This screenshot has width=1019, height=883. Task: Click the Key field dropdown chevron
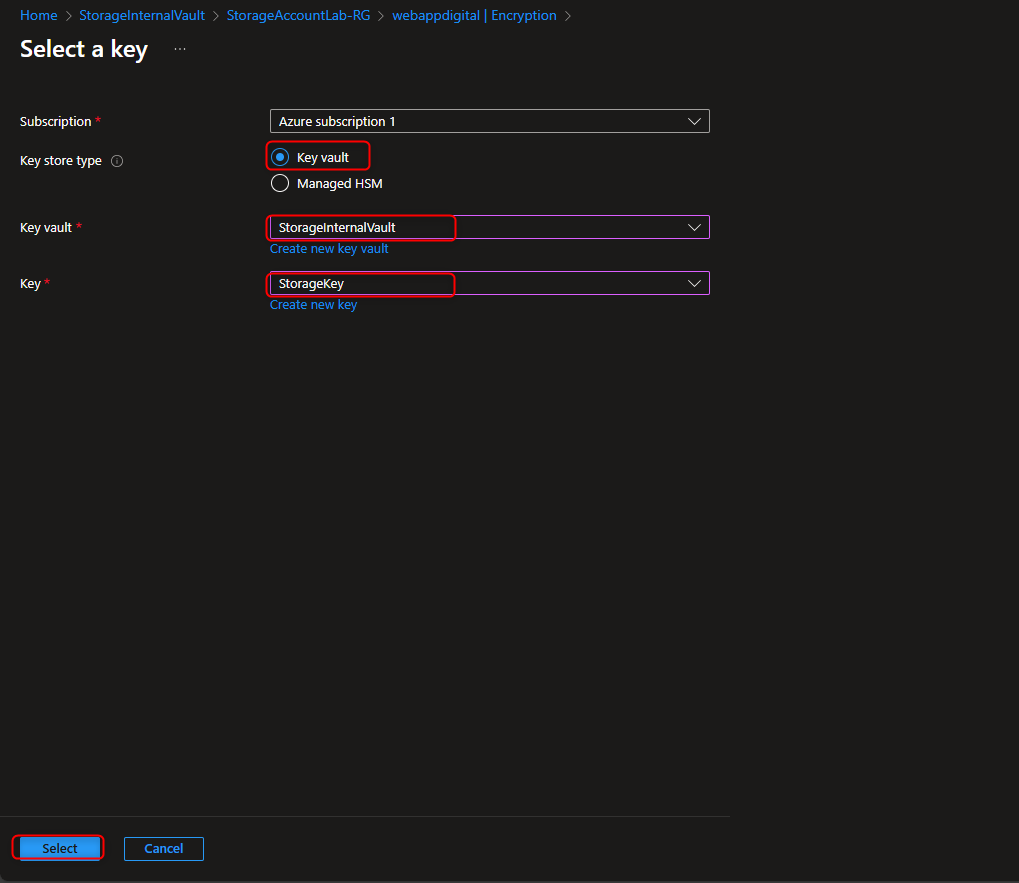[694, 283]
